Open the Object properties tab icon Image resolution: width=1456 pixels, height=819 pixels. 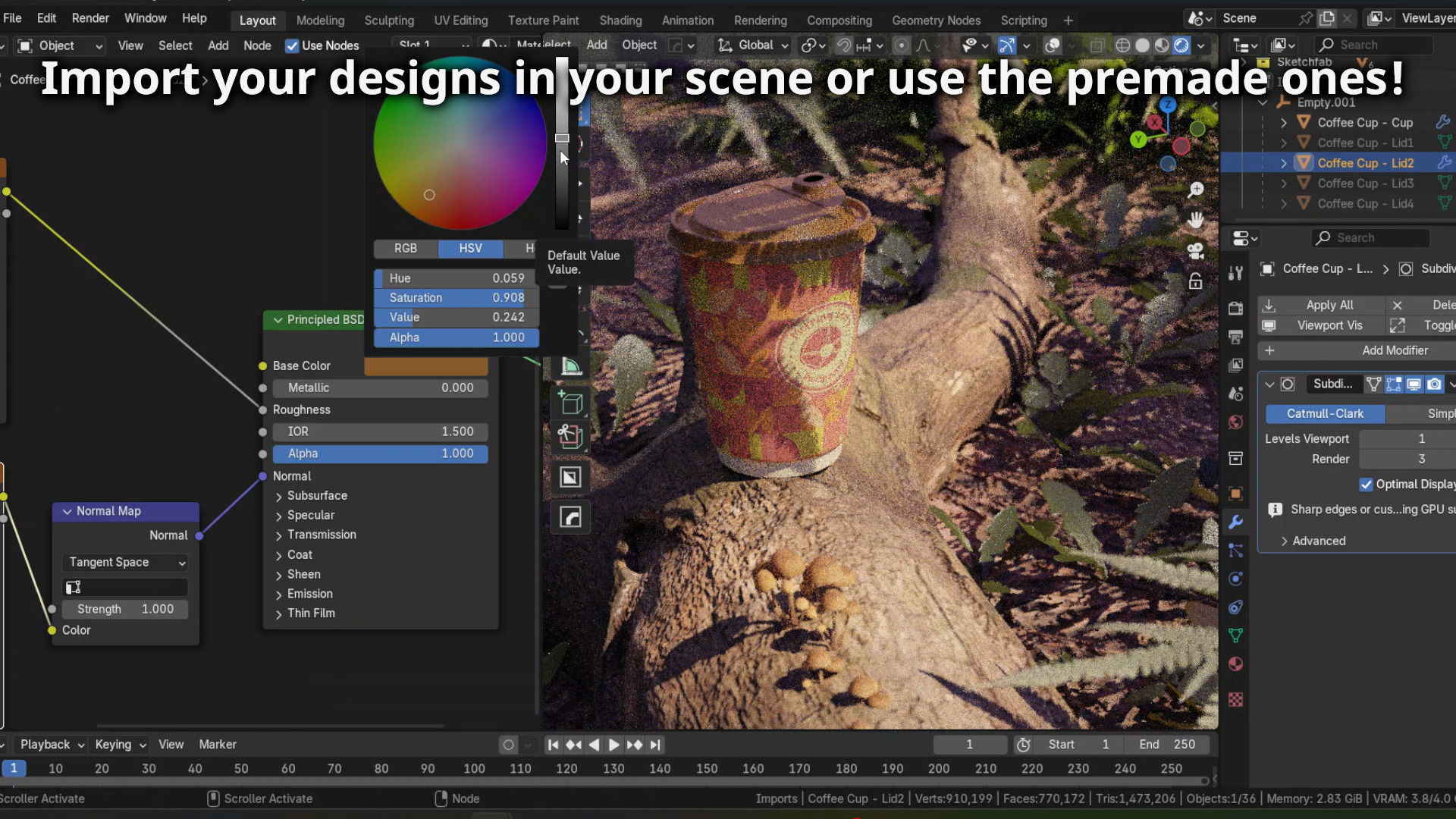coord(1235,494)
